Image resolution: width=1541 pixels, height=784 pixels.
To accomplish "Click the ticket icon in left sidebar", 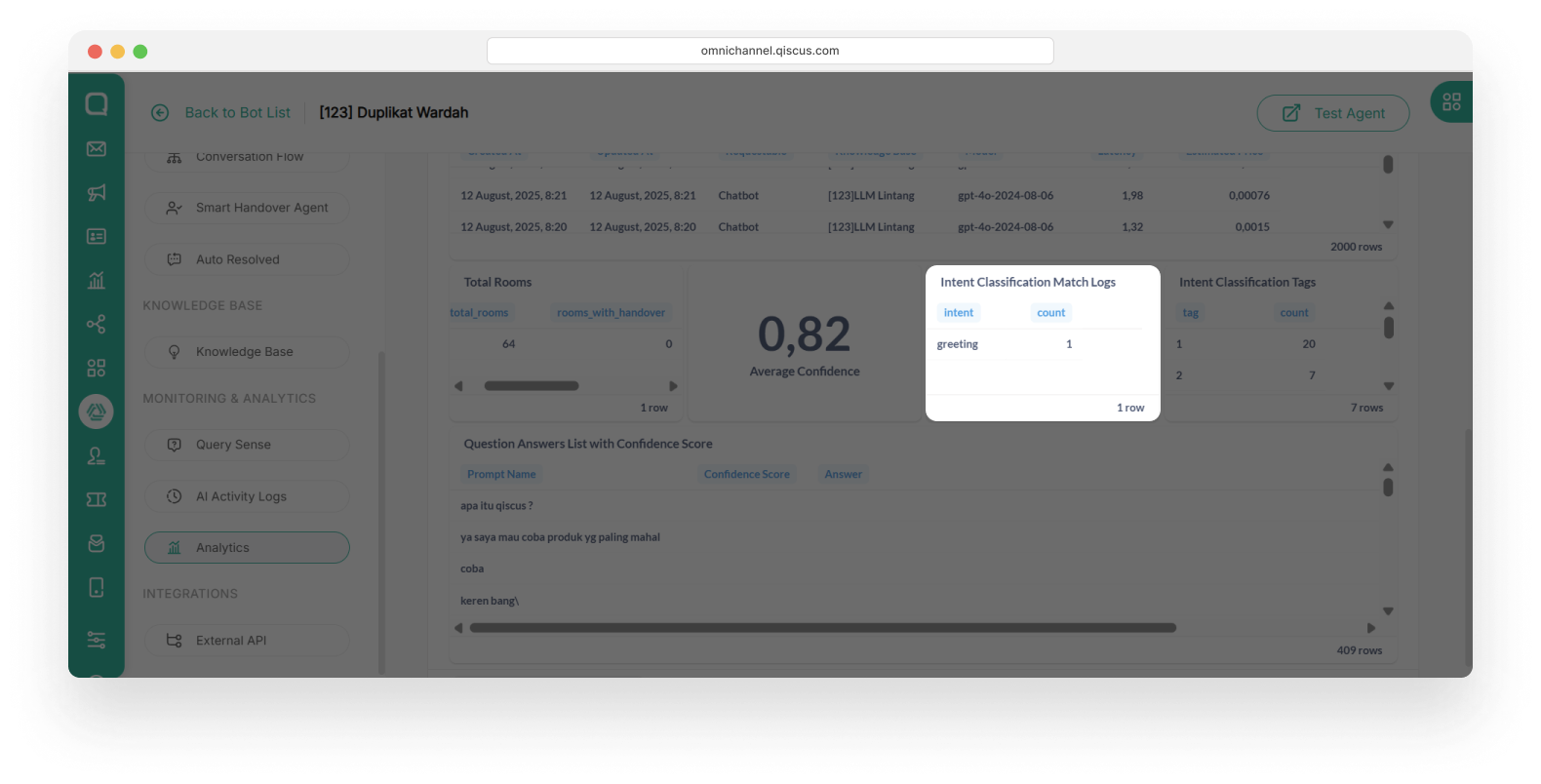I will 97,499.
